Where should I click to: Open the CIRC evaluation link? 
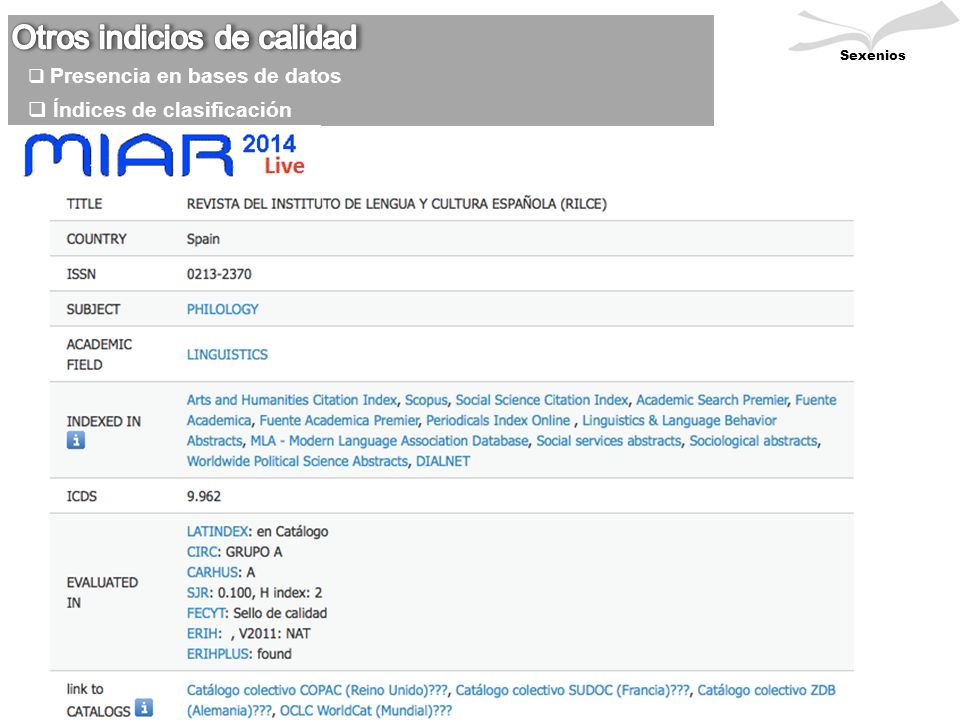point(202,552)
